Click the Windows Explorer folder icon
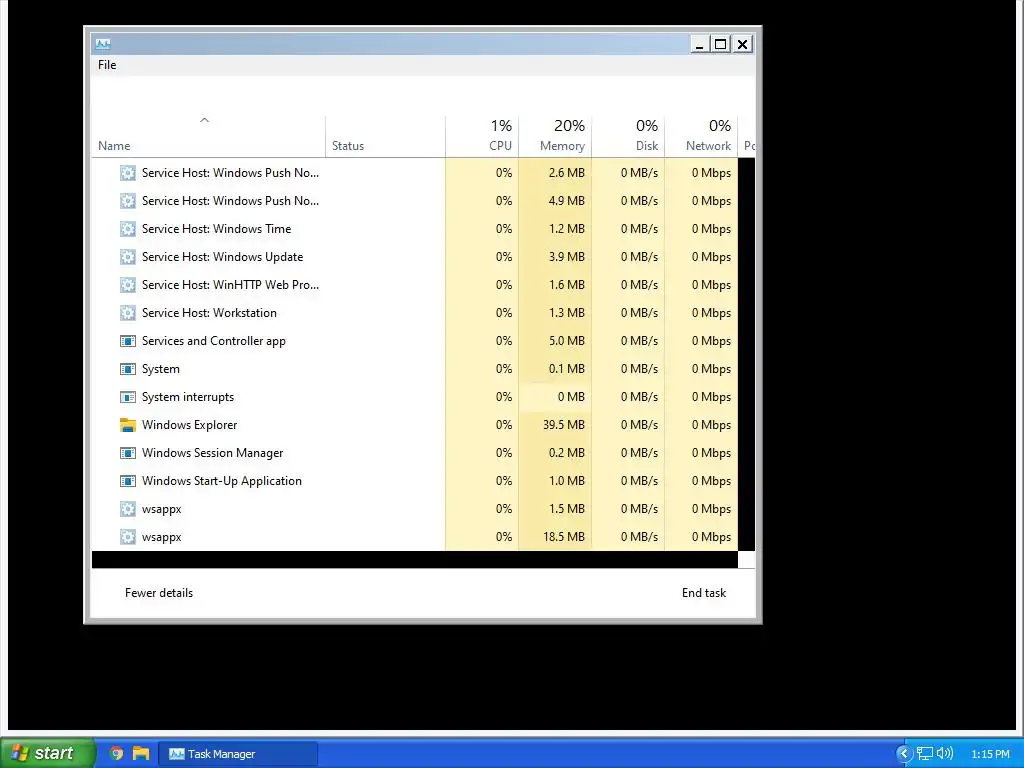The width and height of the screenshot is (1024, 768). (x=128, y=425)
